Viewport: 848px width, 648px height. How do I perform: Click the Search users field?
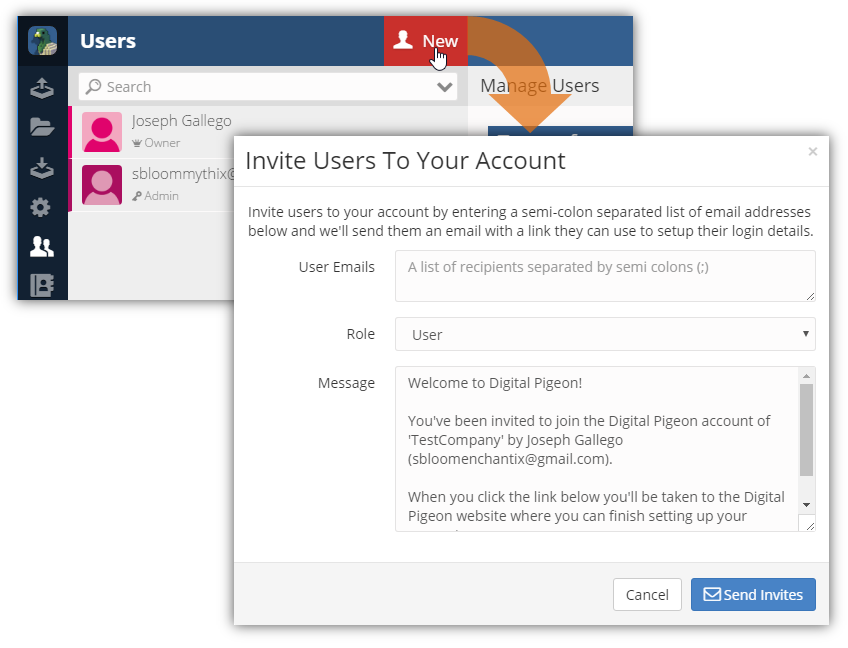[x=268, y=87]
